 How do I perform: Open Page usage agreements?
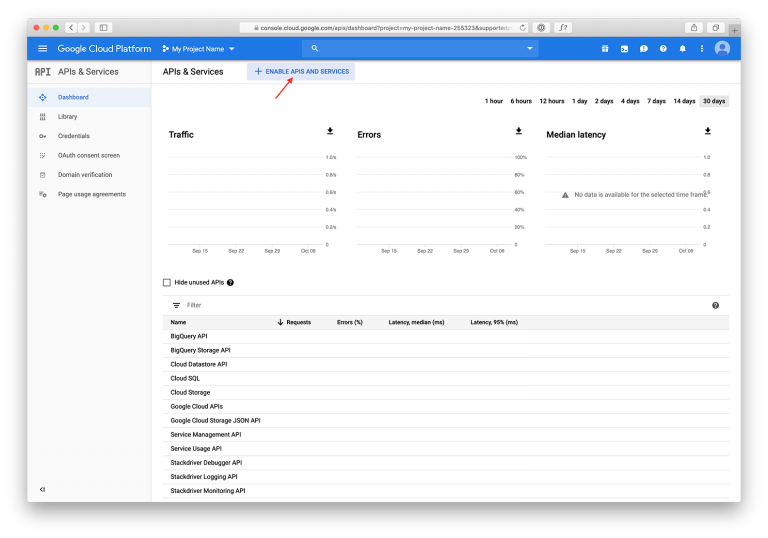point(89,194)
